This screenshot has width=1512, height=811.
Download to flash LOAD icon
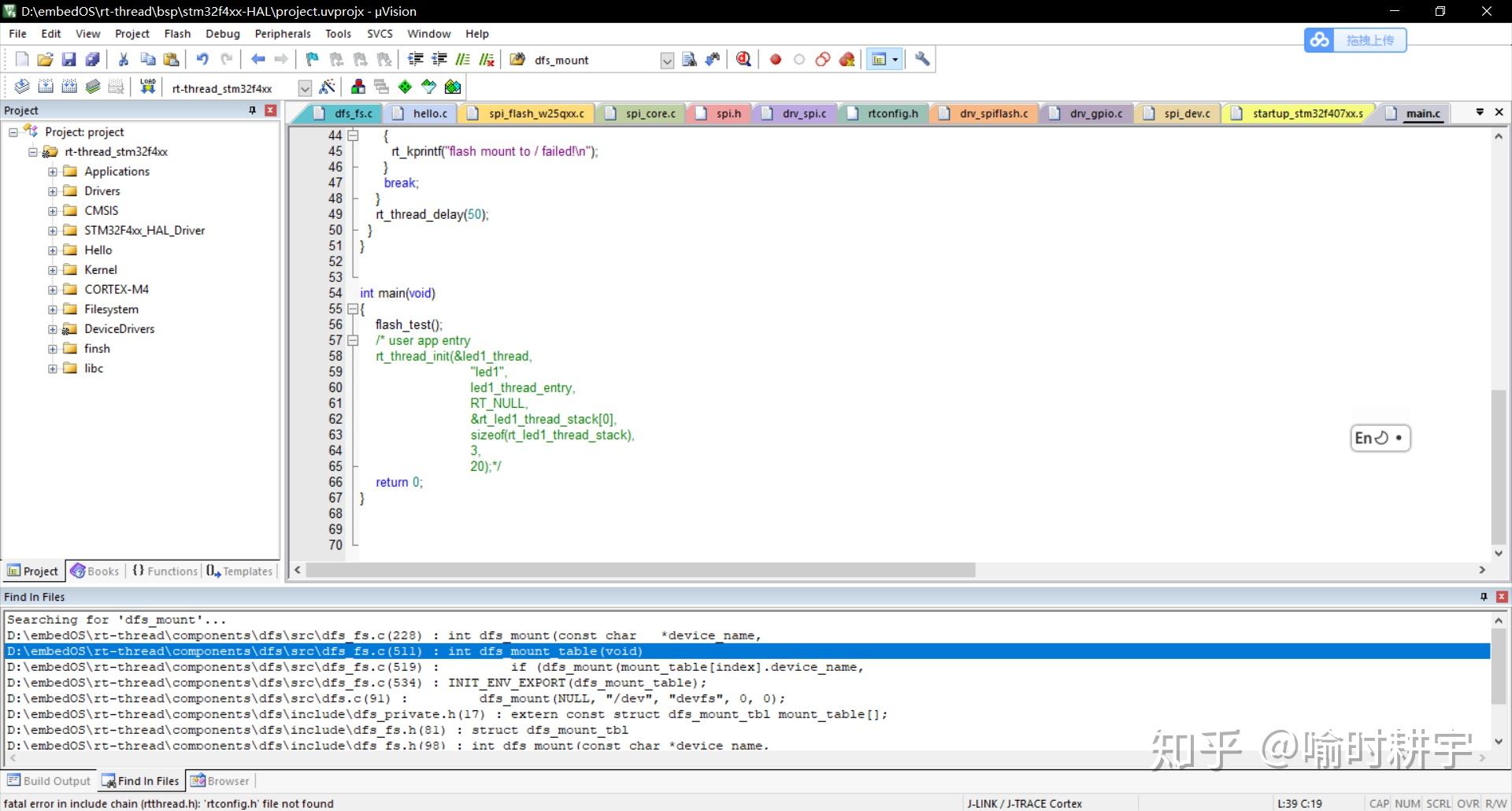pyautogui.click(x=147, y=87)
